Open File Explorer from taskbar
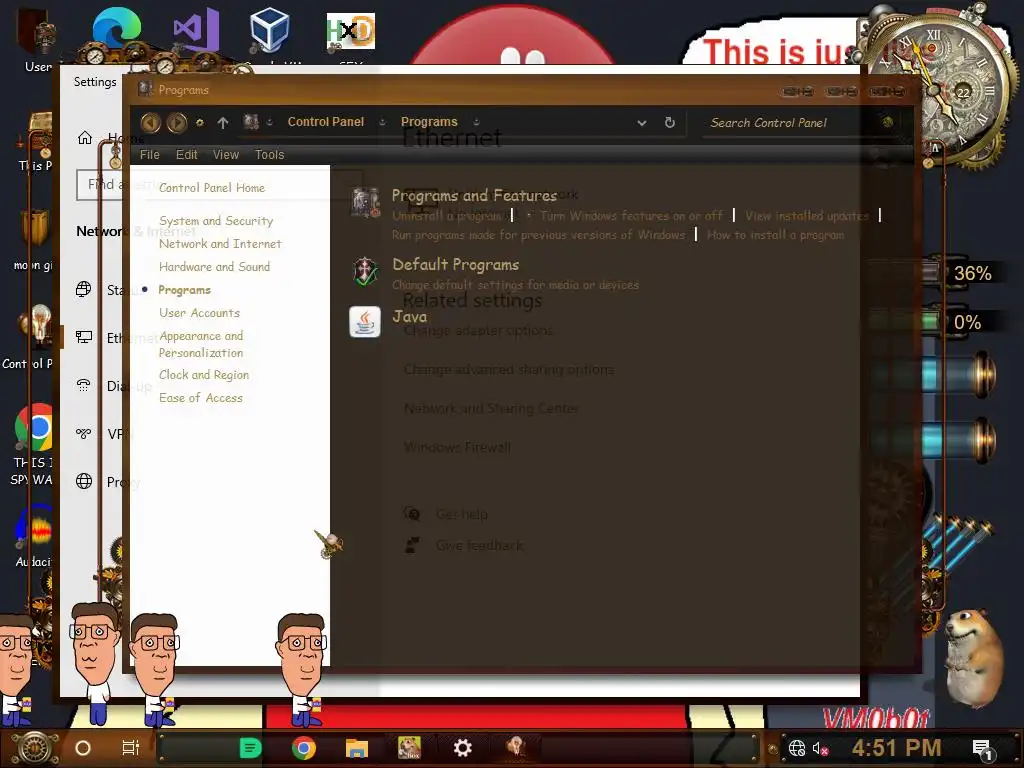Image resolution: width=1024 pixels, height=768 pixels. (x=357, y=748)
